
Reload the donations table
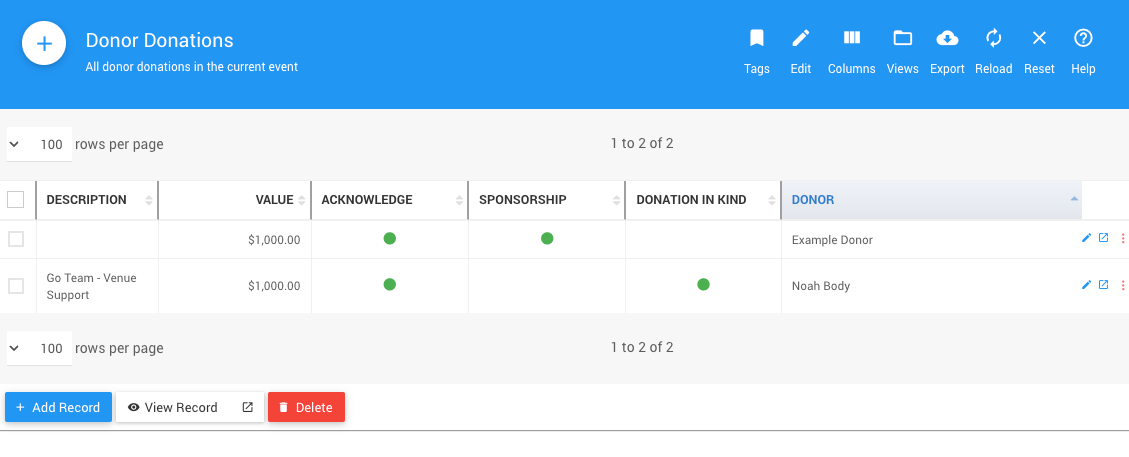click(x=993, y=39)
